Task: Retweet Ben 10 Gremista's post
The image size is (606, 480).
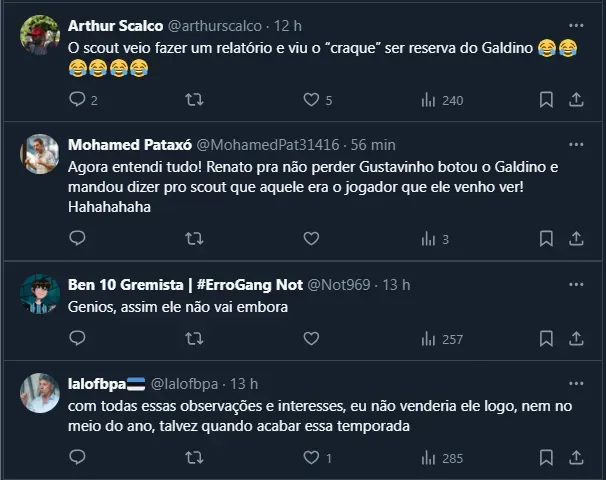Action: pos(194,339)
